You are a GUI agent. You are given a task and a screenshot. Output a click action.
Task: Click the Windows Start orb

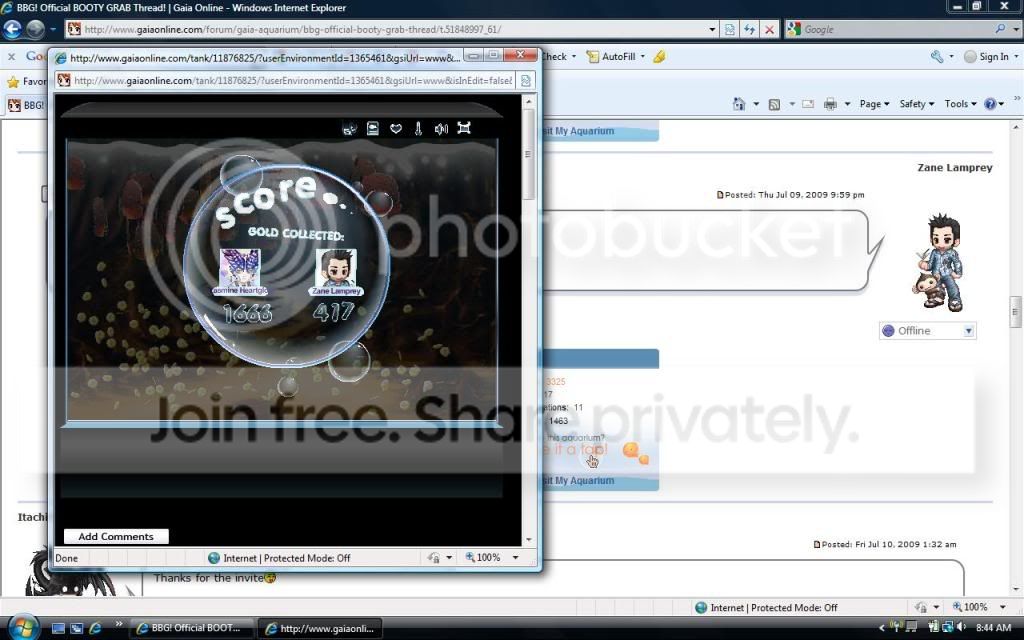point(24,628)
